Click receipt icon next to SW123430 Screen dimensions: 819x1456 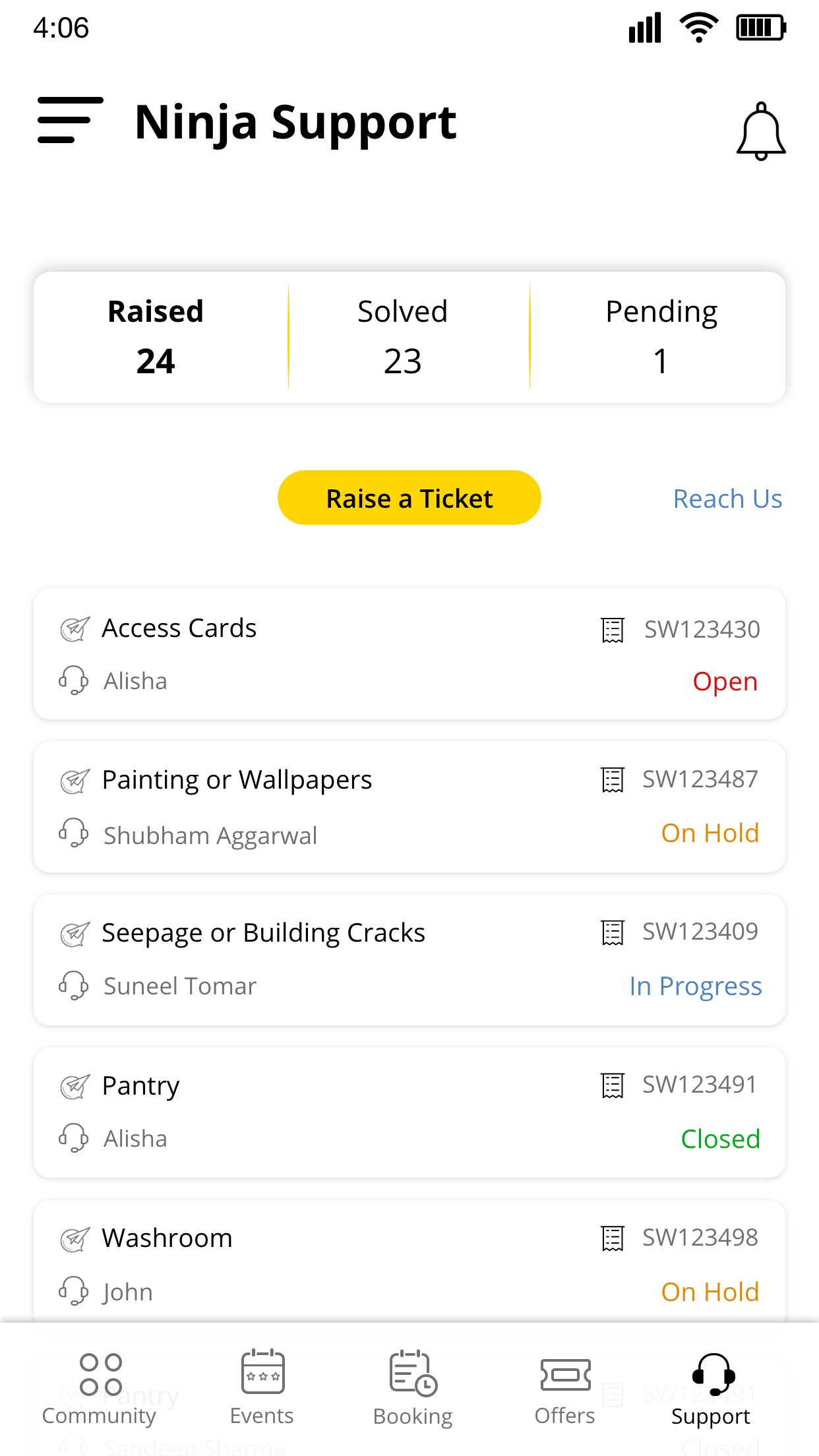[613, 630]
